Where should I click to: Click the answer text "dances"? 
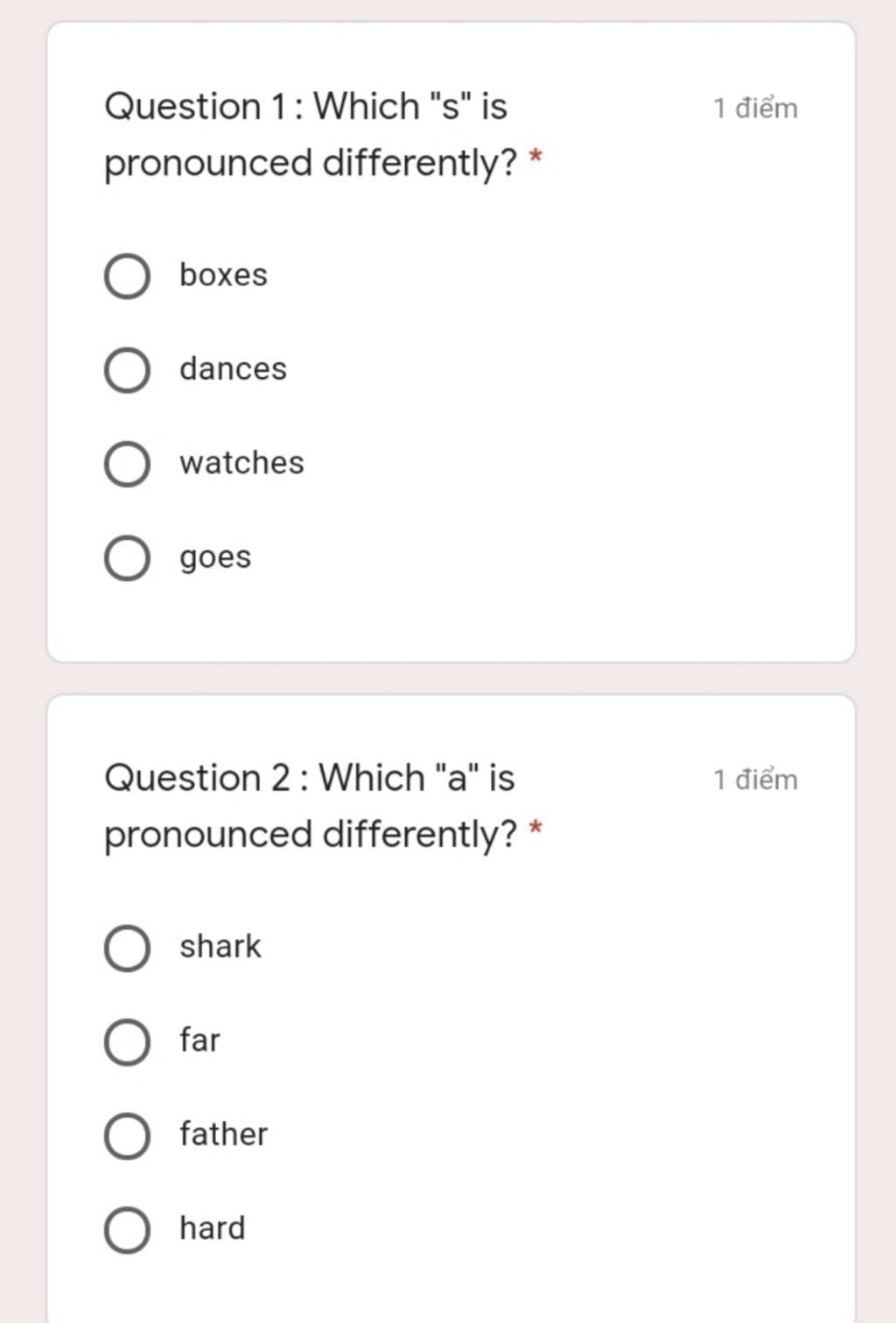coord(233,368)
